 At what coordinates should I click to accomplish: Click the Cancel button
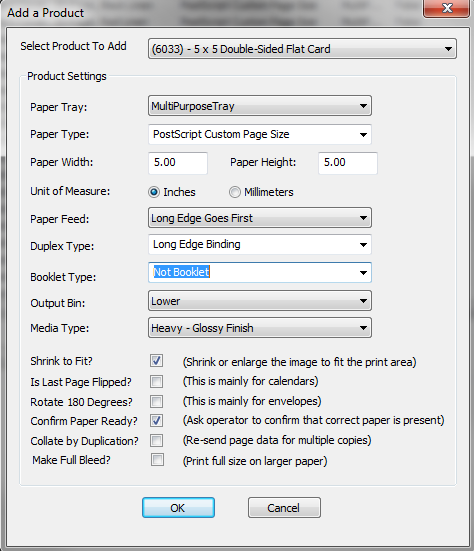[284, 507]
